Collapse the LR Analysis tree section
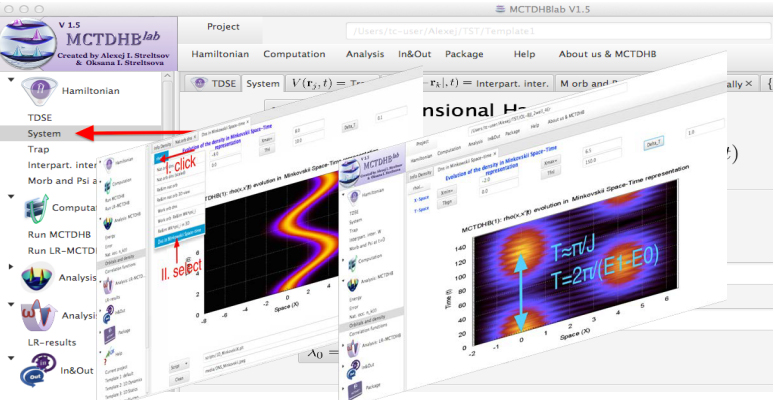The width and height of the screenshot is (774, 400). 11,304
